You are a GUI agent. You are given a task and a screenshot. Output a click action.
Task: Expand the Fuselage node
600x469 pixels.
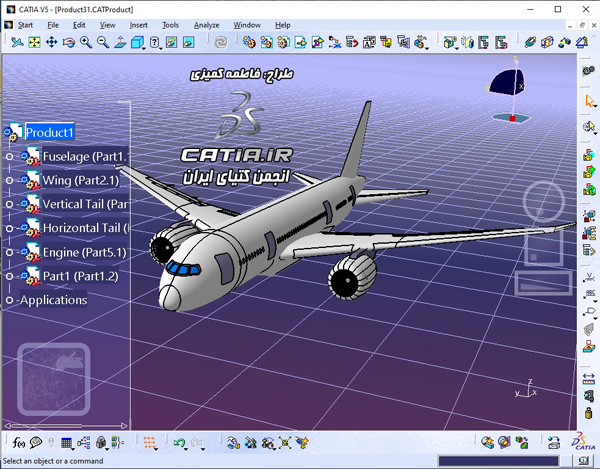(9, 156)
